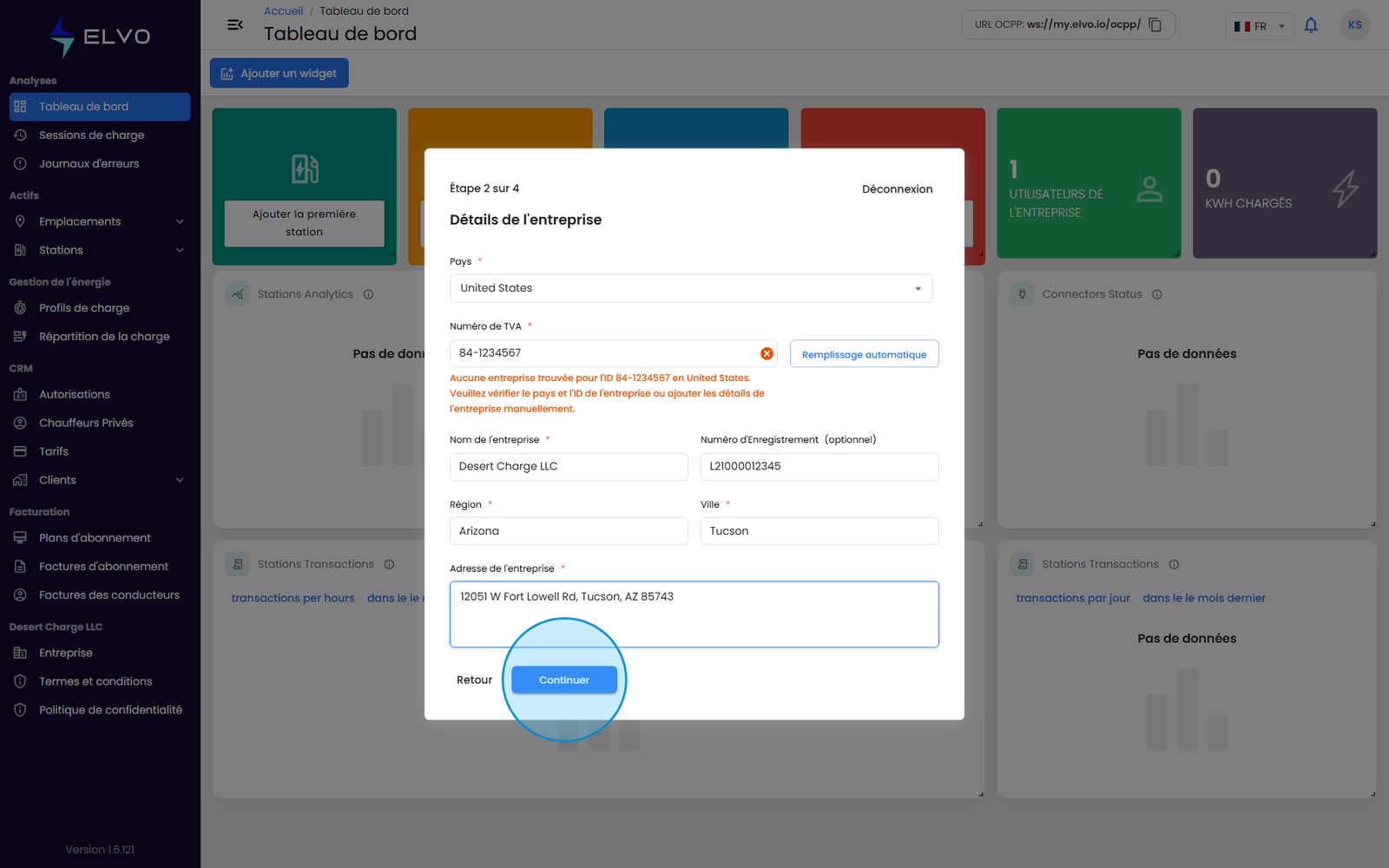Image resolution: width=1389 pixels, height=868 pixels.
Task: Click the info icon next to Stations Analytics
Action: tap(368, 294)
